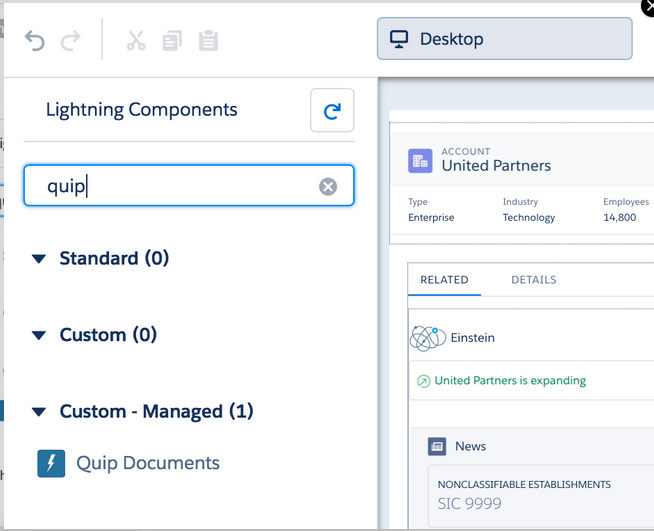The image size is (654, 531).
Task: Switch to the Details tab
Action: [533, 279]
